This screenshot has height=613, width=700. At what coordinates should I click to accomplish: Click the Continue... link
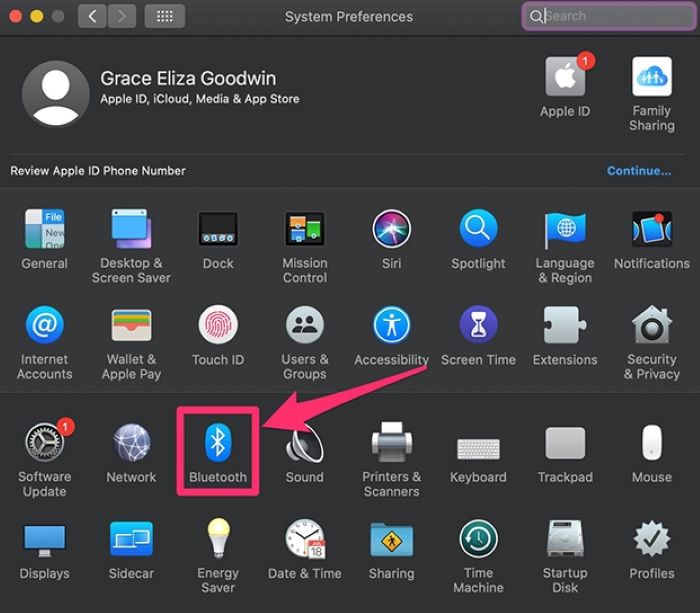[639, 171]
